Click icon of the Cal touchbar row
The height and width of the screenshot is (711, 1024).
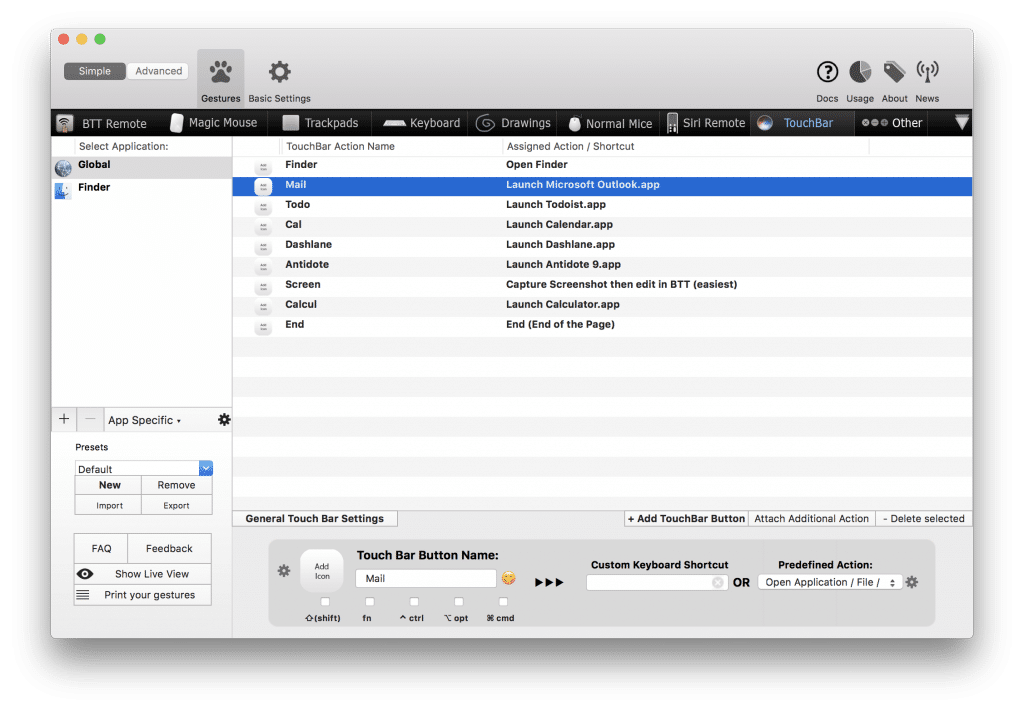[x=263, y=227]
